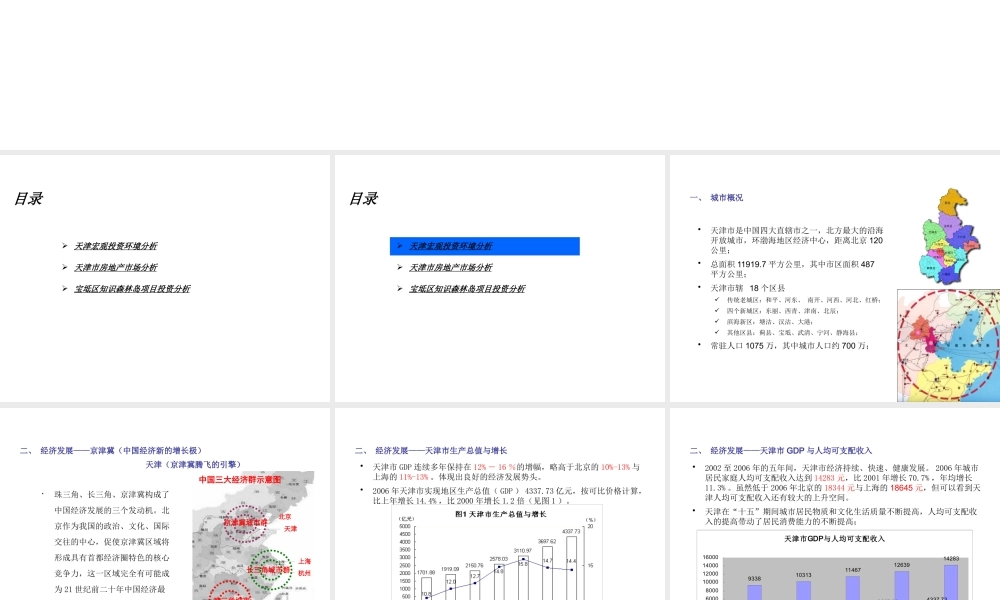Click the 4337.73 bar in the GDP chart
1000x600 pixels.
pyautogui.click(x=571, y=567)
